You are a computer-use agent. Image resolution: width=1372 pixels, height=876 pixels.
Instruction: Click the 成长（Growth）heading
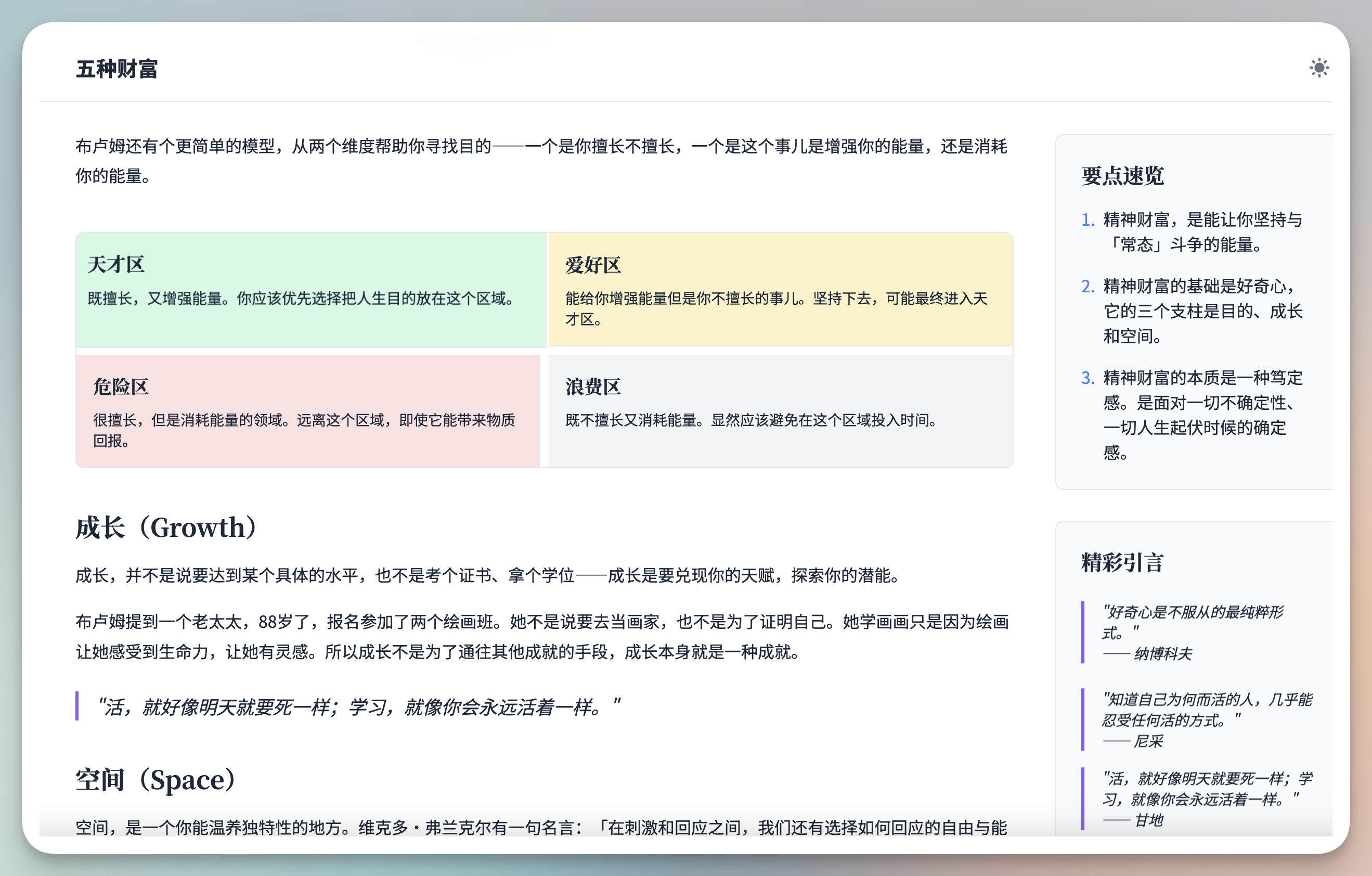click(x=166, y=527)
